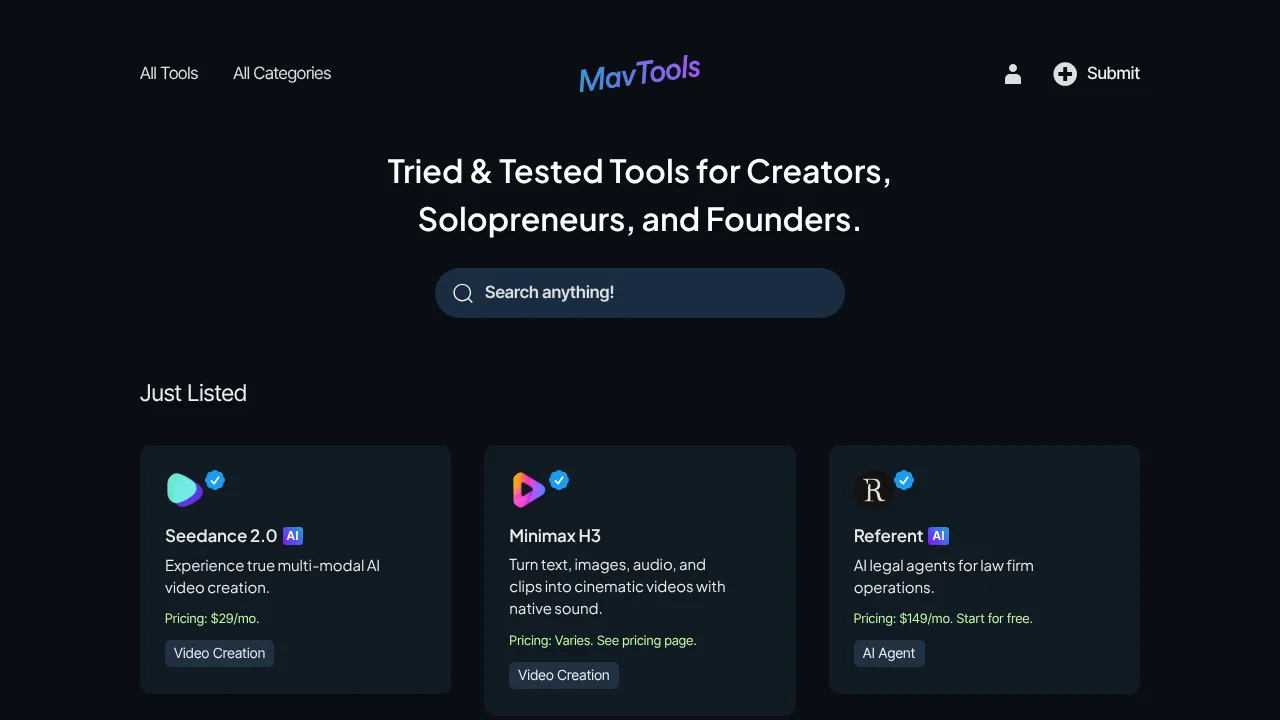The image size is (1280, 720).
Task: Open the Referent R logo icon
Action: (873, 489)
